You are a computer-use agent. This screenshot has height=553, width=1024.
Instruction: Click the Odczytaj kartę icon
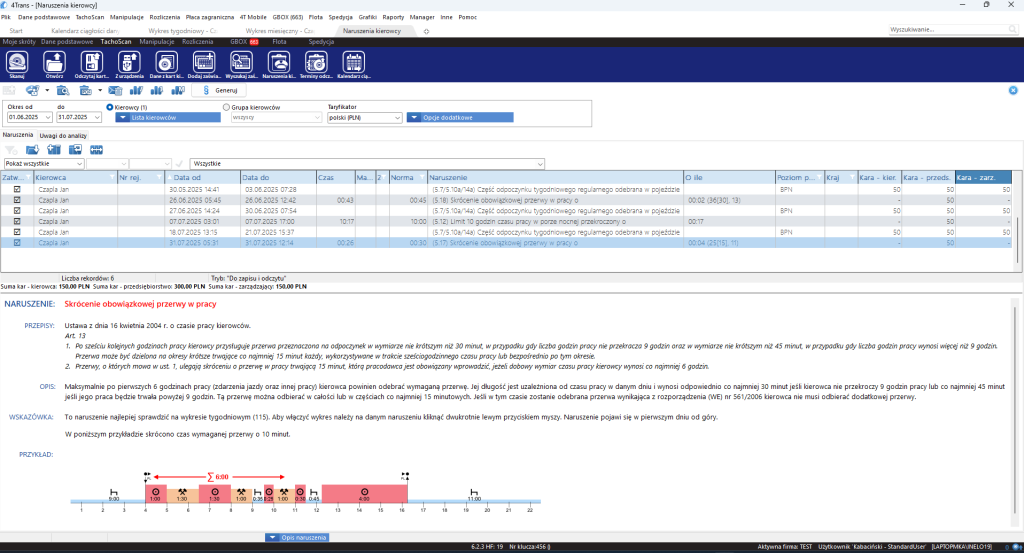pyautogui.click(x=91, y=65)
